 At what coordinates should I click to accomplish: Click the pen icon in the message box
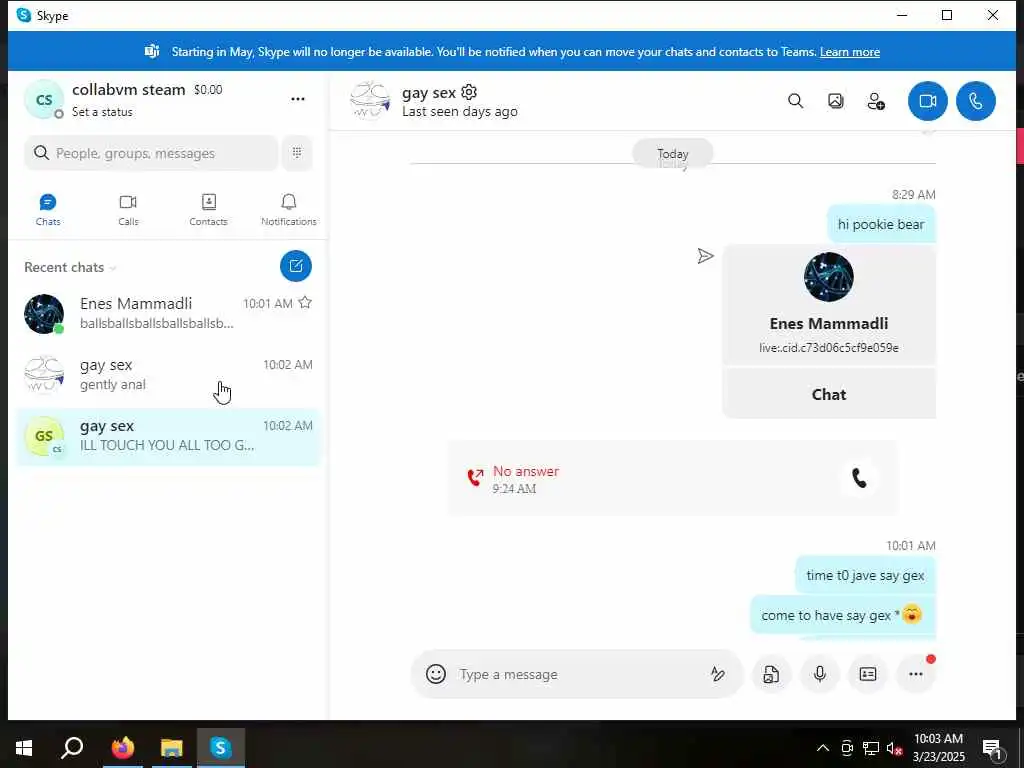(x=718, y=674)
